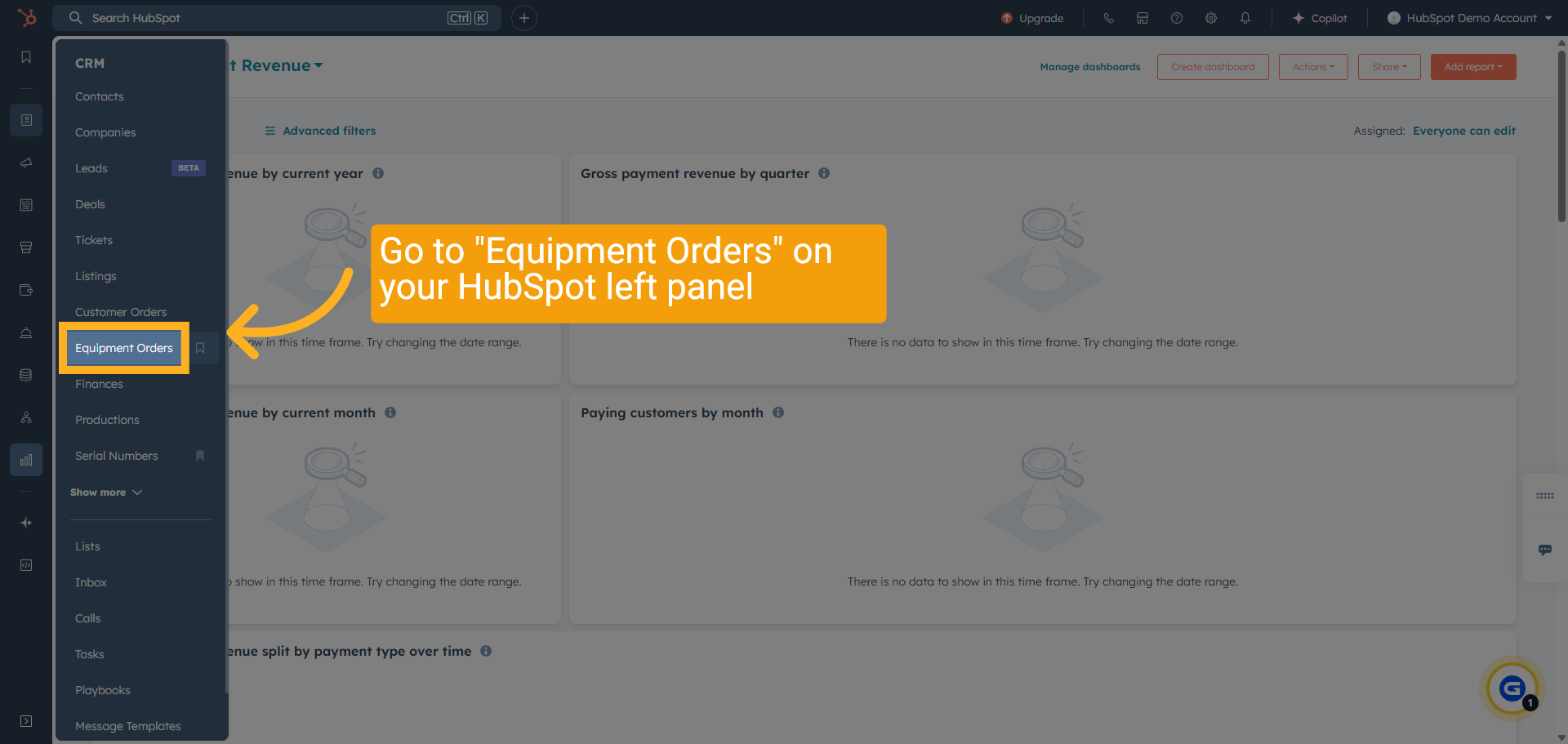Screen dimensions: 1568x744
Task: Click info icon beside revenue by current month
Action: pyautogui.click(x=390, y=412)
